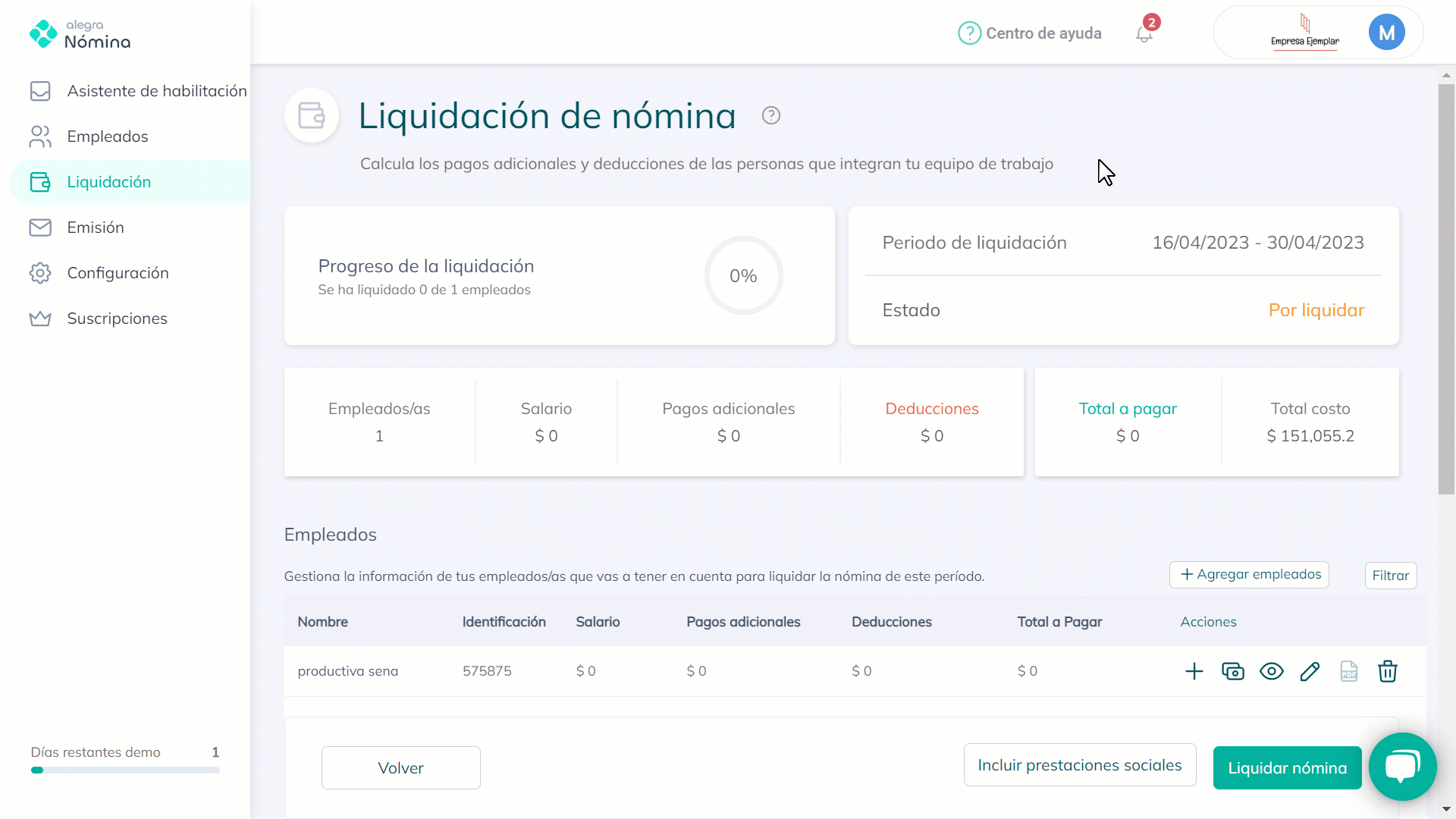Click the duplicate payments icon for productiva sena
This screenshot has width=1456, height=819.
pos(1232,671)
